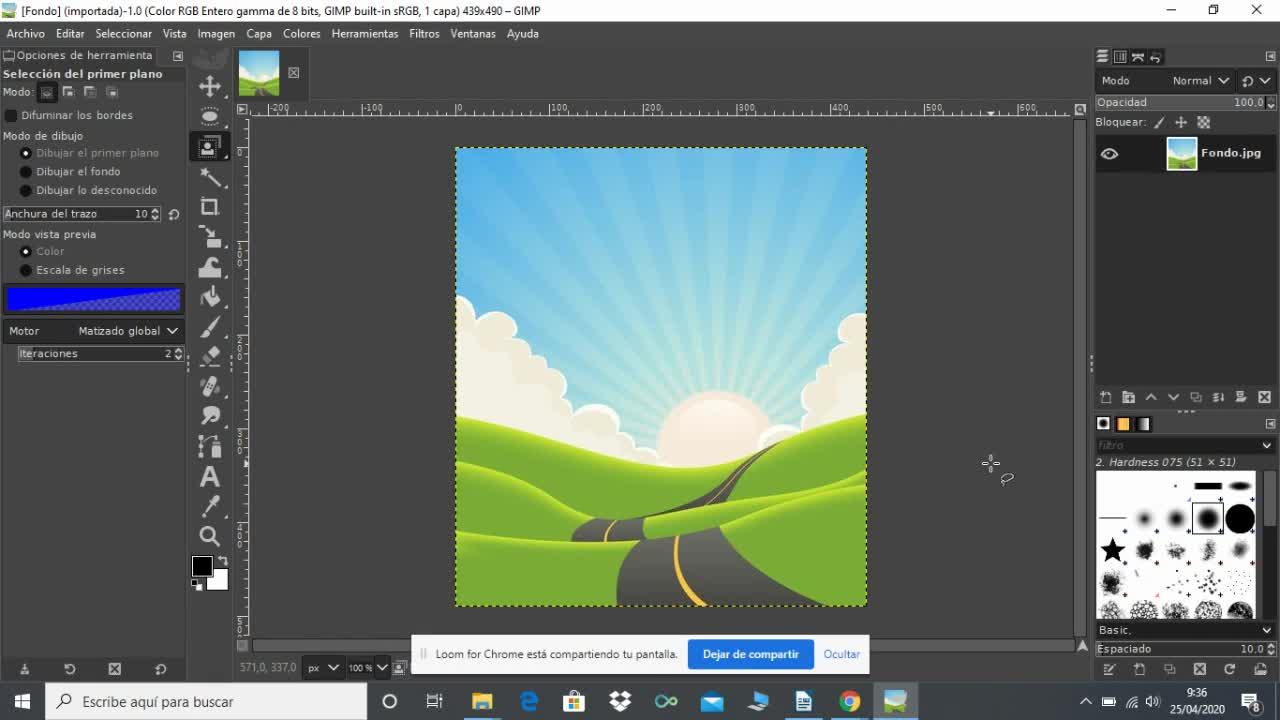The image size is (1280, 720).
Task: Choose the Eraser tool
Action: 209,356
